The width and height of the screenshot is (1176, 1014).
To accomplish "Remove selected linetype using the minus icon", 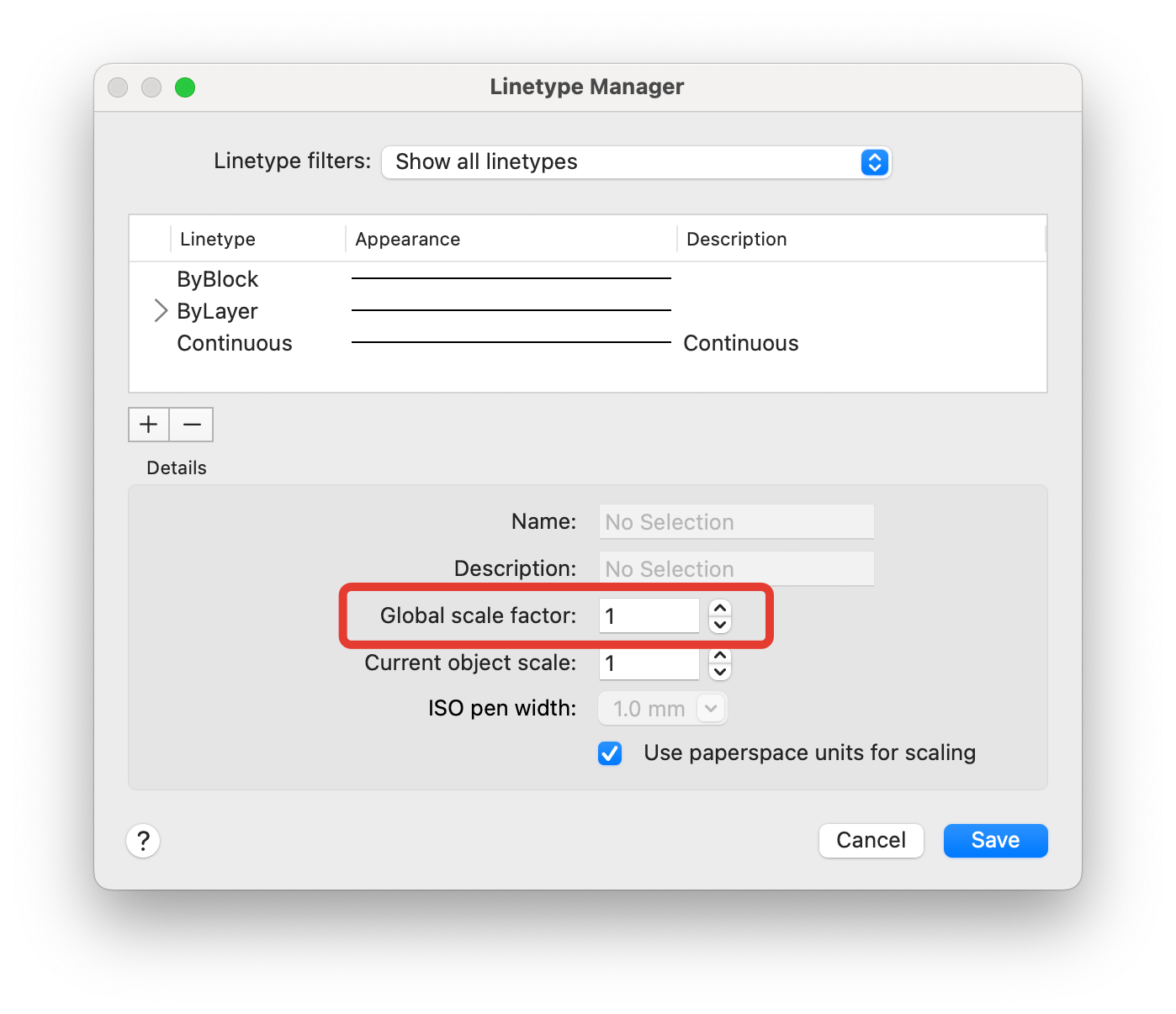I will [191, 425].
